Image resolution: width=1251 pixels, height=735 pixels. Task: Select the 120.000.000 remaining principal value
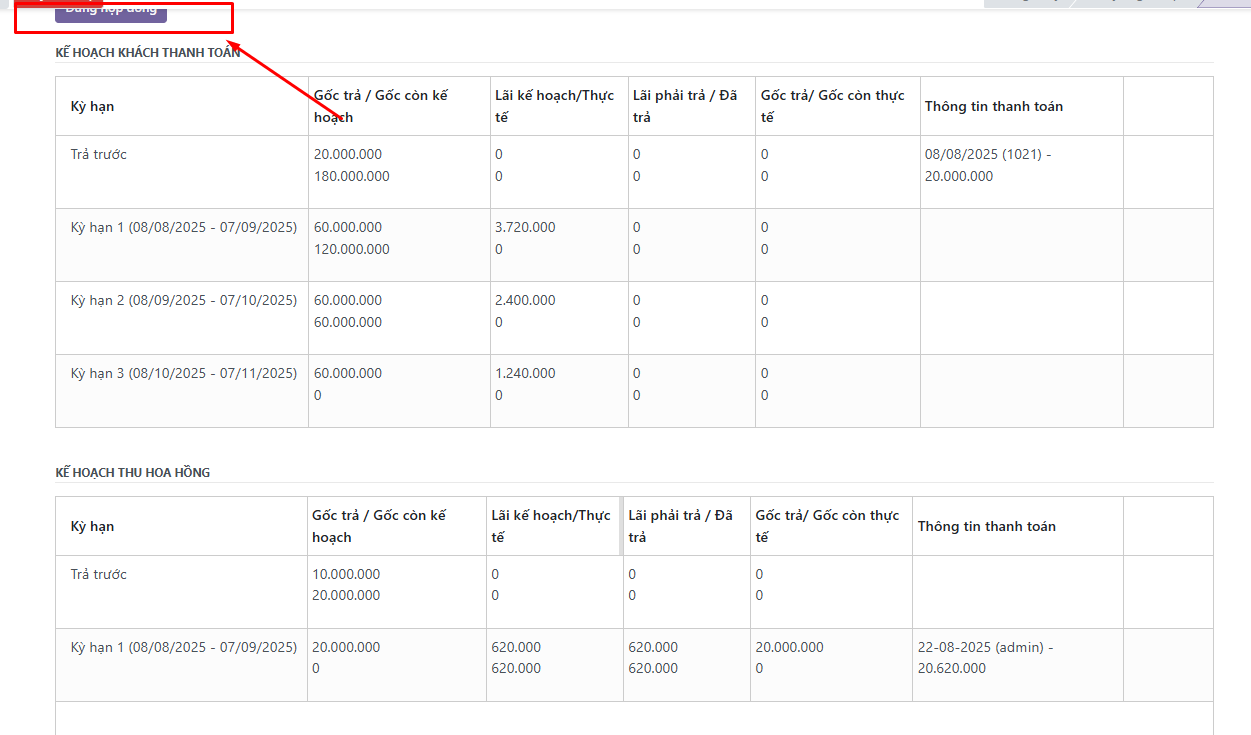tap(352, 249)
